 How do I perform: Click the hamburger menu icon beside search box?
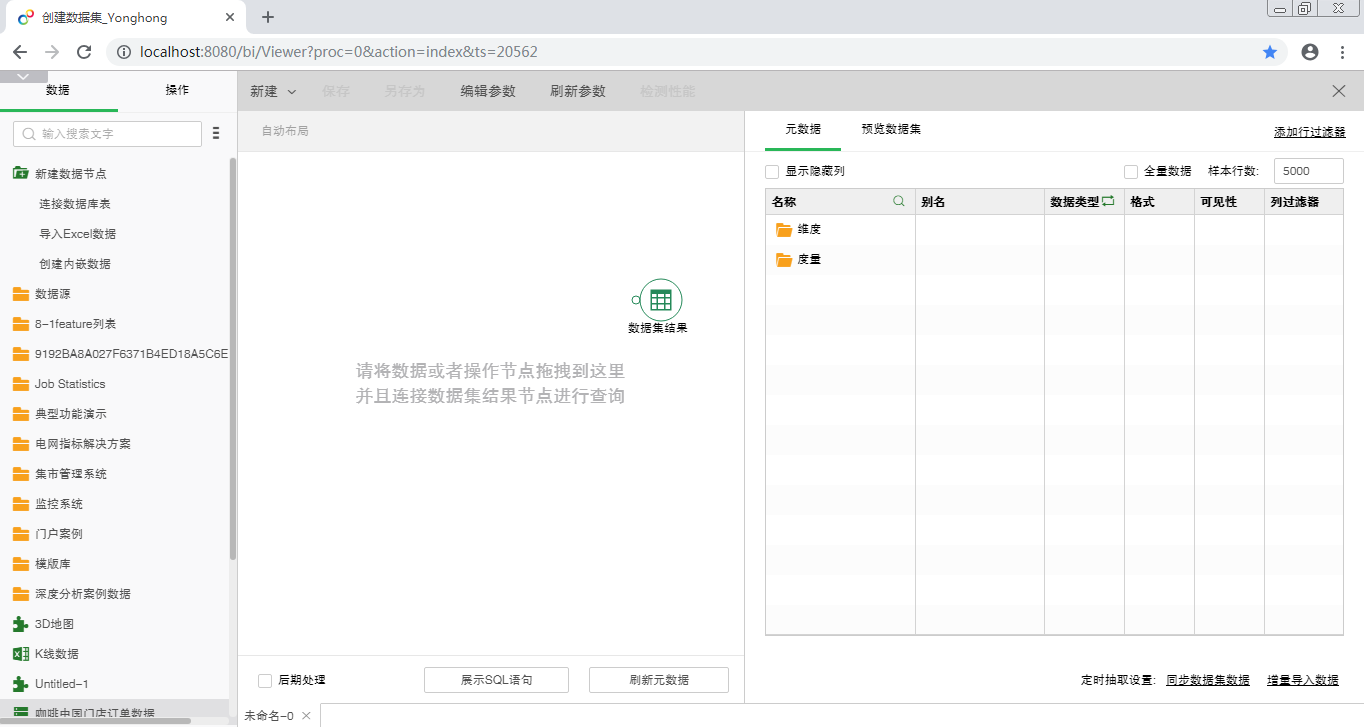pyautogui.click(x=216, y=132)
